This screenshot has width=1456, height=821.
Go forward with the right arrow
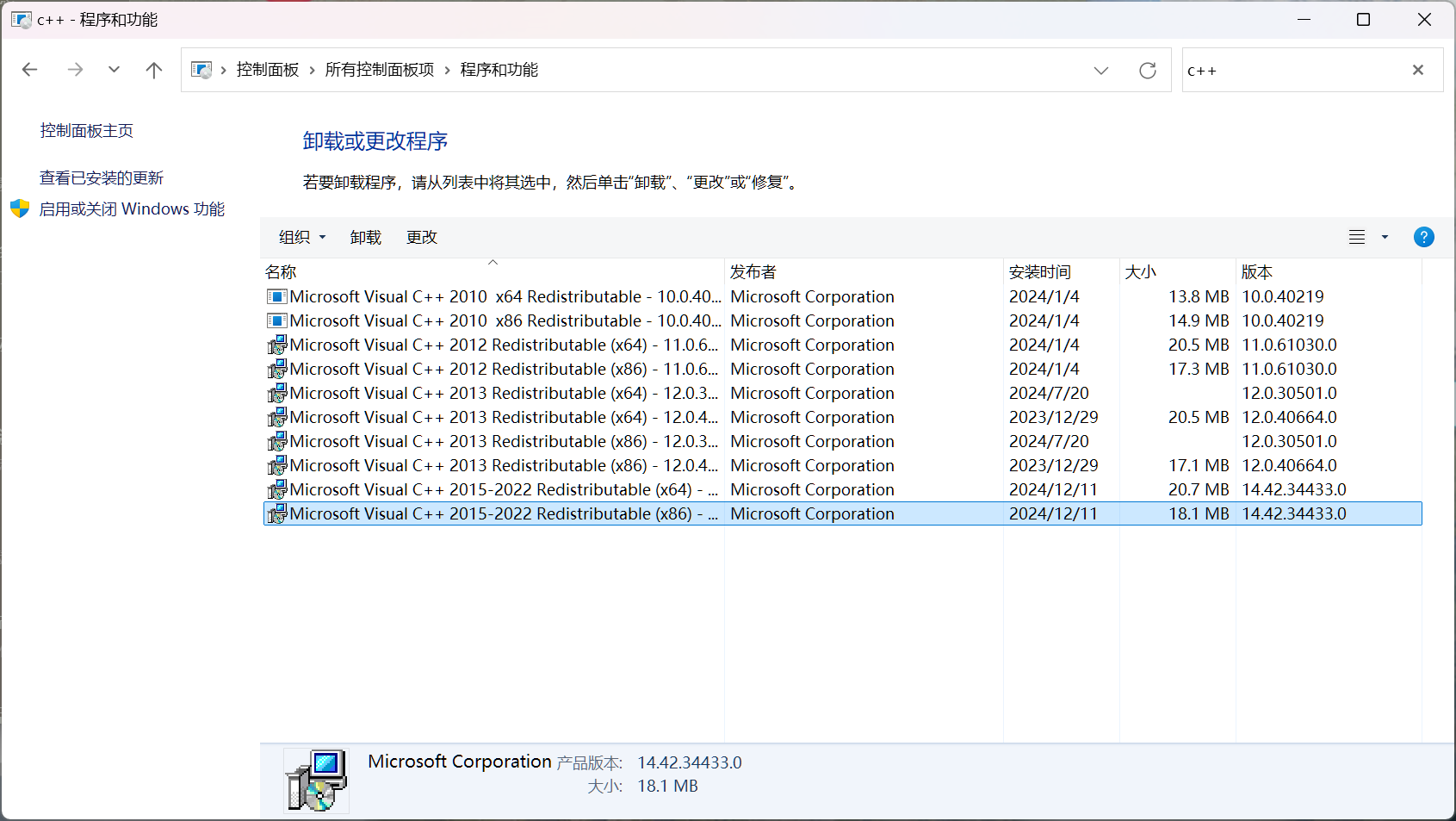click(75, 70)
